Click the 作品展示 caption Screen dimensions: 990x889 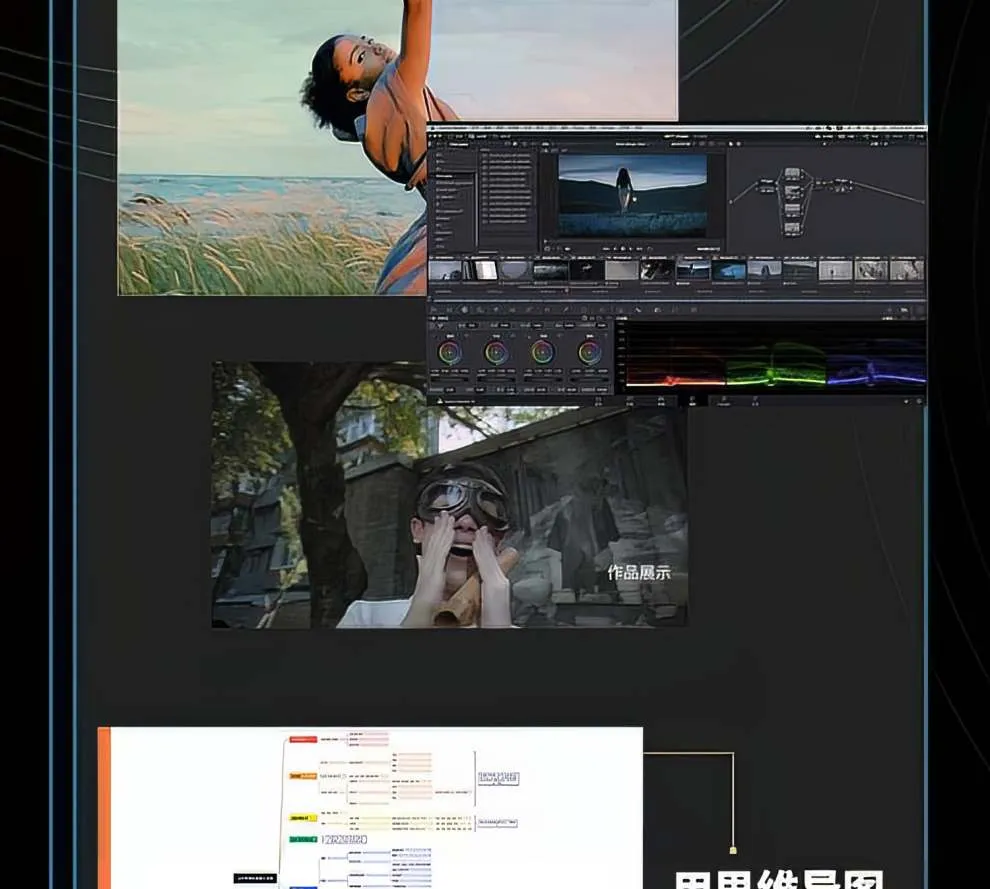pos(639,573)
